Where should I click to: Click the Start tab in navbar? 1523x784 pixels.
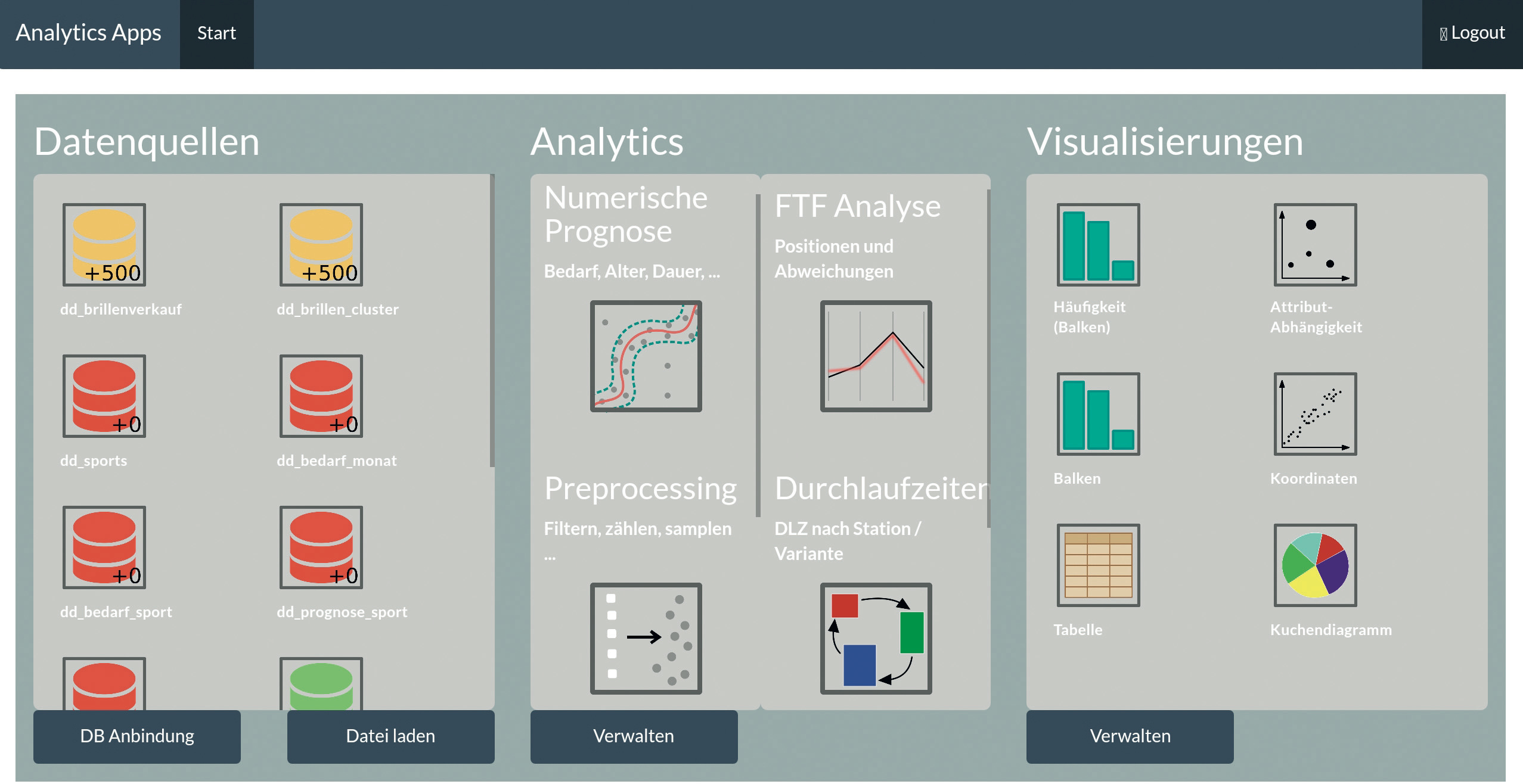(x=216, y=33)
